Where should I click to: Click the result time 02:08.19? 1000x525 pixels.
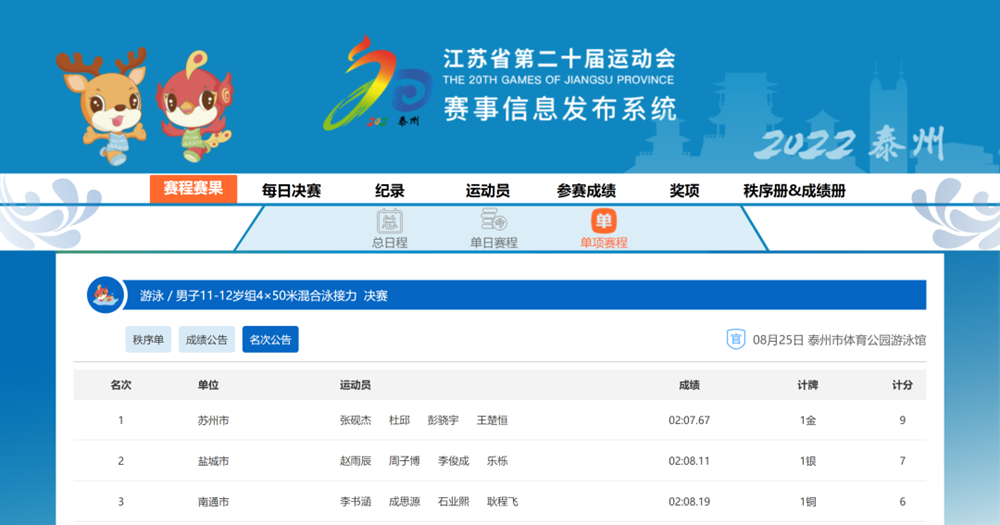click(689, 502)
